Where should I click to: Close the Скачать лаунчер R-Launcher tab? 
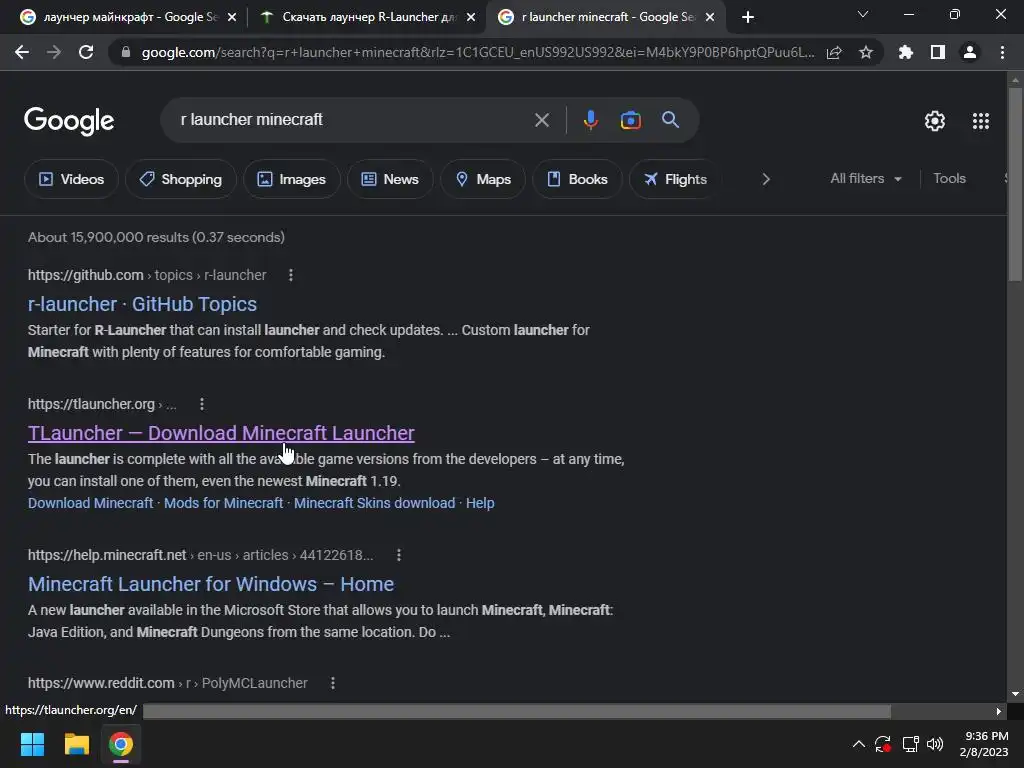(471, 18)
